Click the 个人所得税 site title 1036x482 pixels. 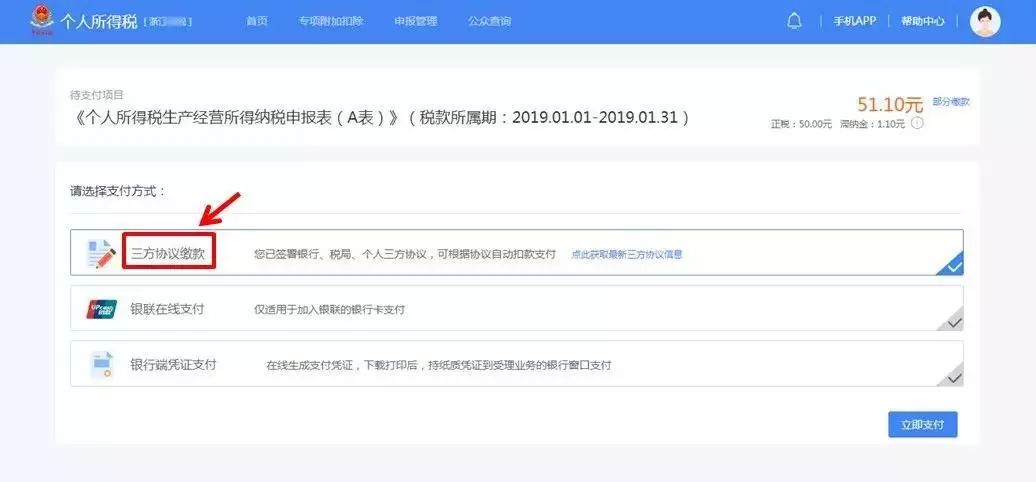tap(99, 21)
